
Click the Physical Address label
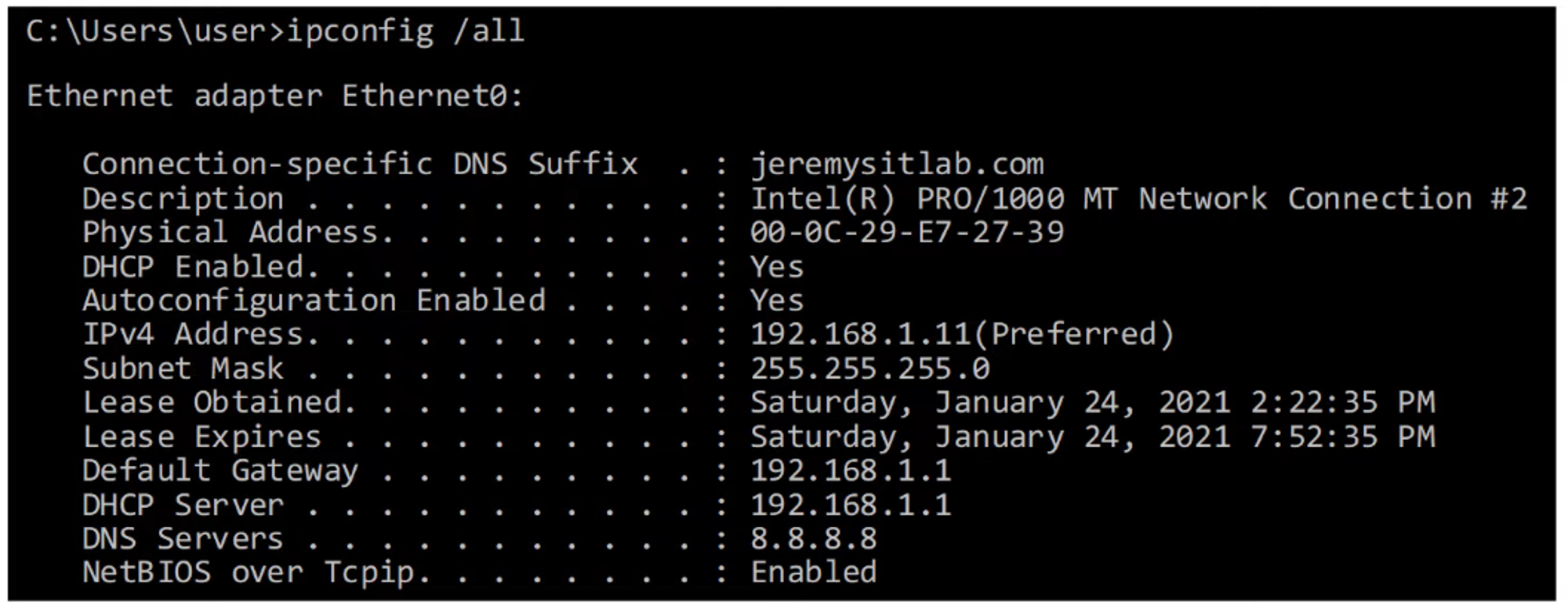click(231, 232)
